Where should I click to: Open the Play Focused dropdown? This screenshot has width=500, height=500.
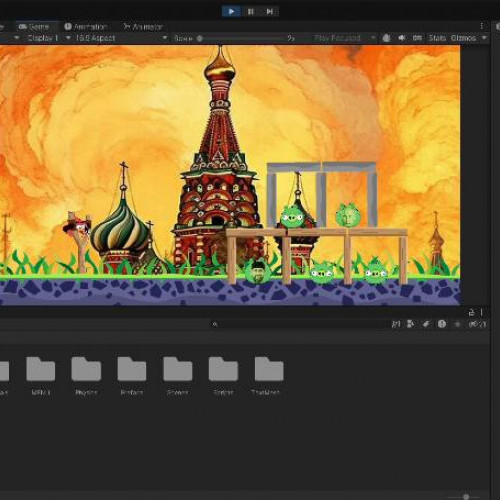coord(344,38)
